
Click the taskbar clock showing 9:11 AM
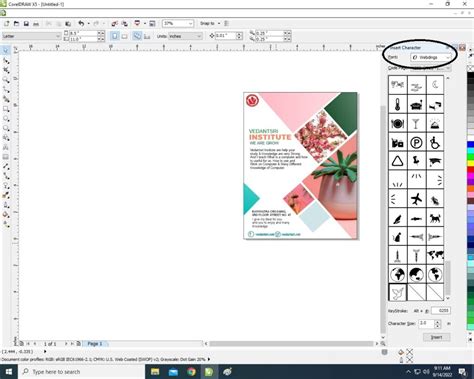442,371
